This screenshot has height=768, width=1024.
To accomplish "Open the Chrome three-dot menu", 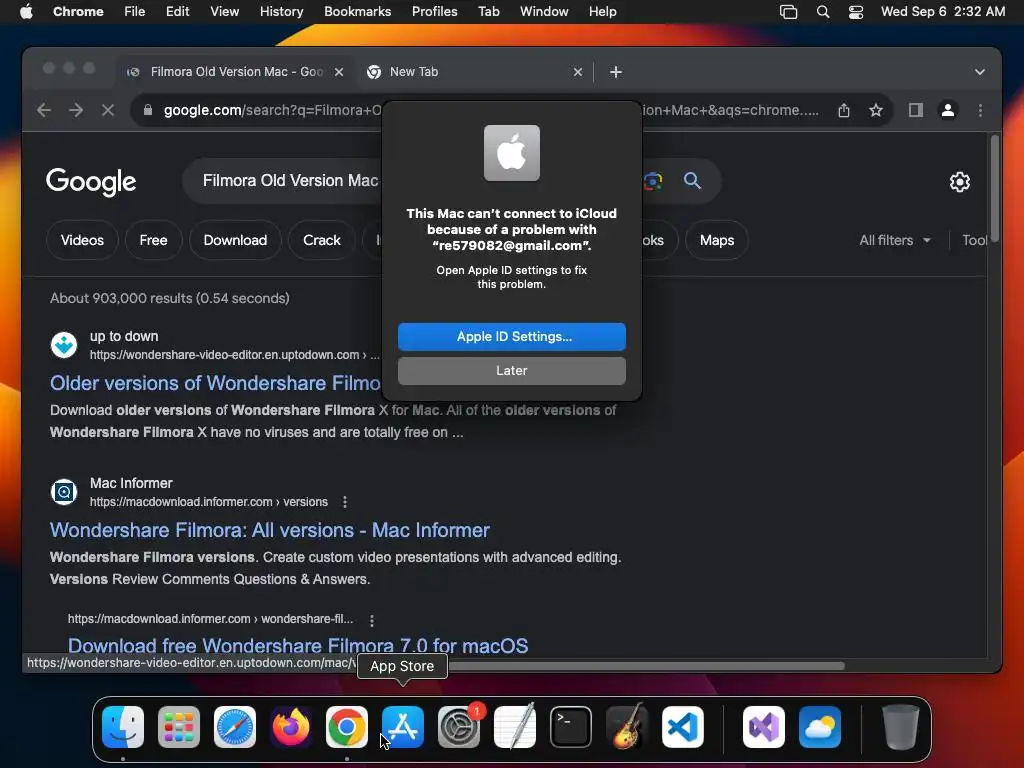I will 980,110.
